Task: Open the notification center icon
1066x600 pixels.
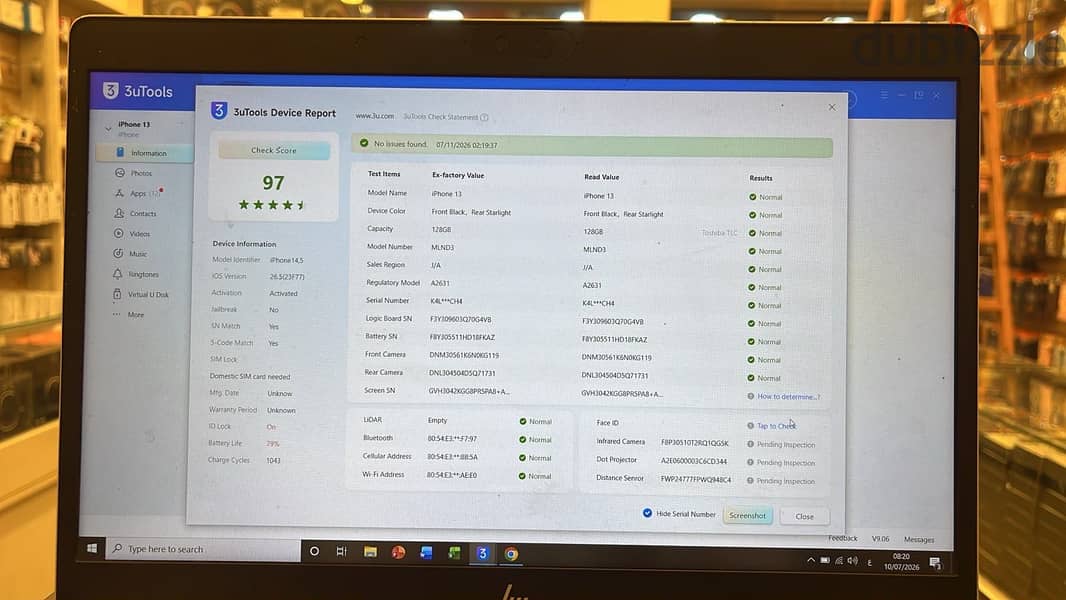Action: tap(935, 563)
